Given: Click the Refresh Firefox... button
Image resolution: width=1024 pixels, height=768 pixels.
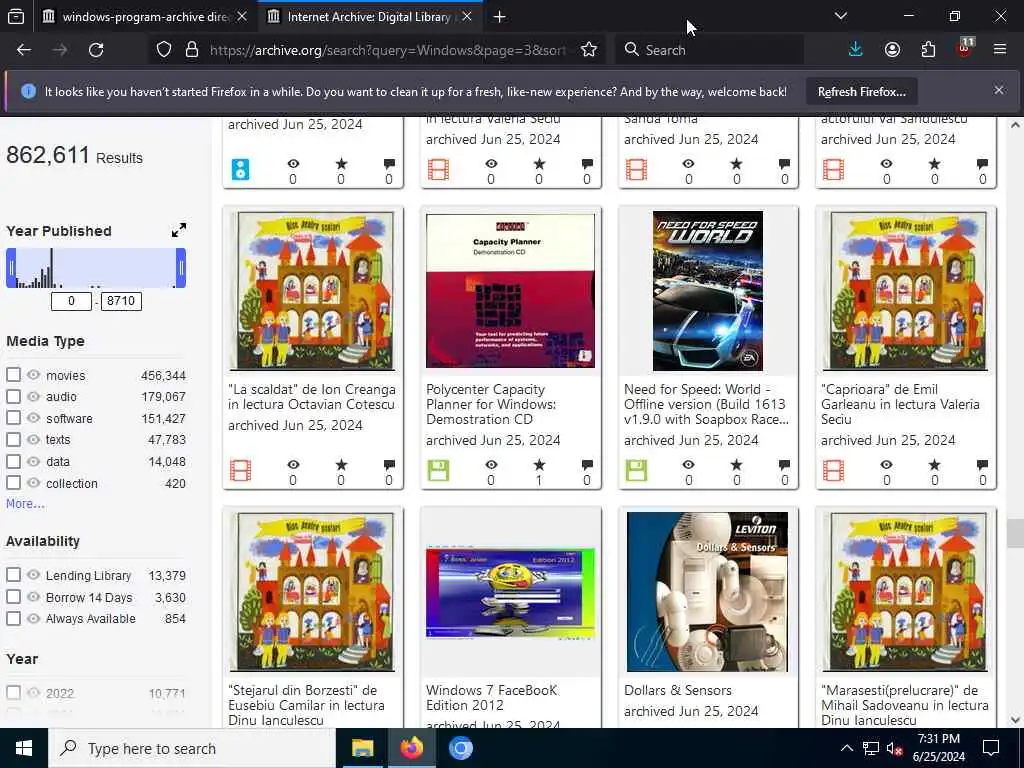Looking at the screenshot, I should pos(861,91).
